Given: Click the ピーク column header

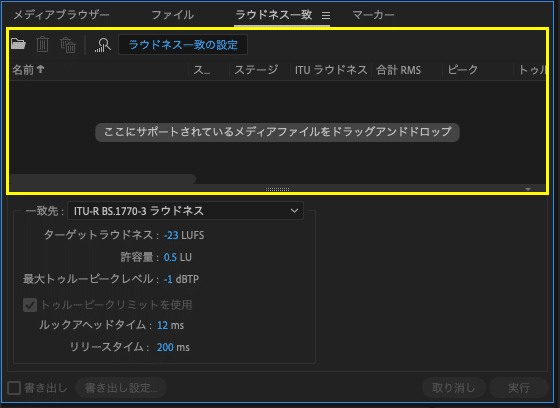Looking at the screenshot, I should coord(478,70).
